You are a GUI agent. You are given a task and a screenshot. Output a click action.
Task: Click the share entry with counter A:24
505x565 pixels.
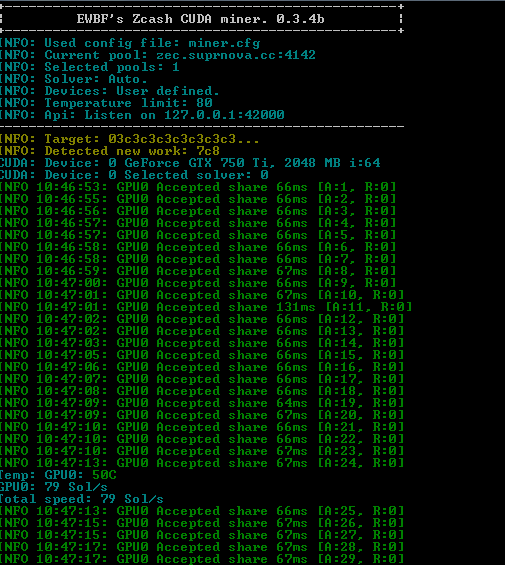coord(202,463)
